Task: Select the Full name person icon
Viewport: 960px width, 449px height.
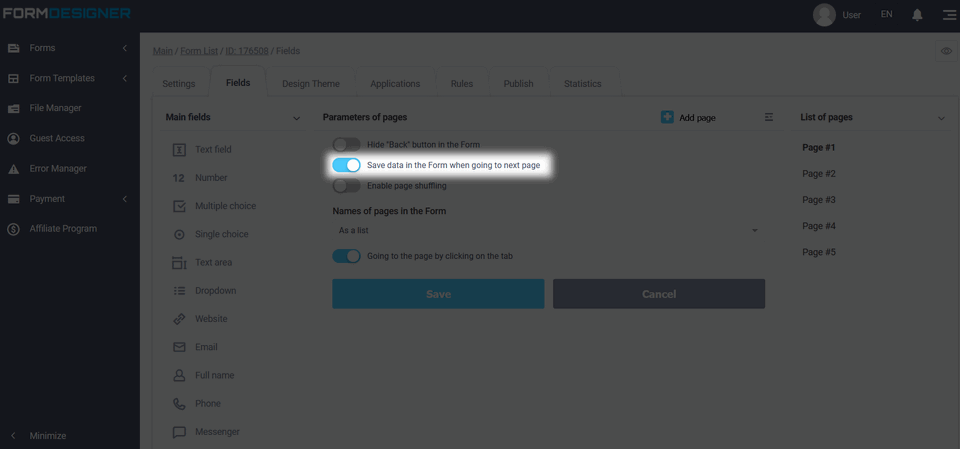Action: click(179, 375)
